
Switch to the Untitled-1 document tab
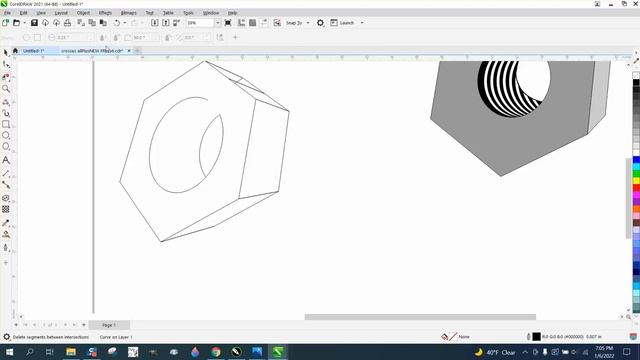(33, 51)
